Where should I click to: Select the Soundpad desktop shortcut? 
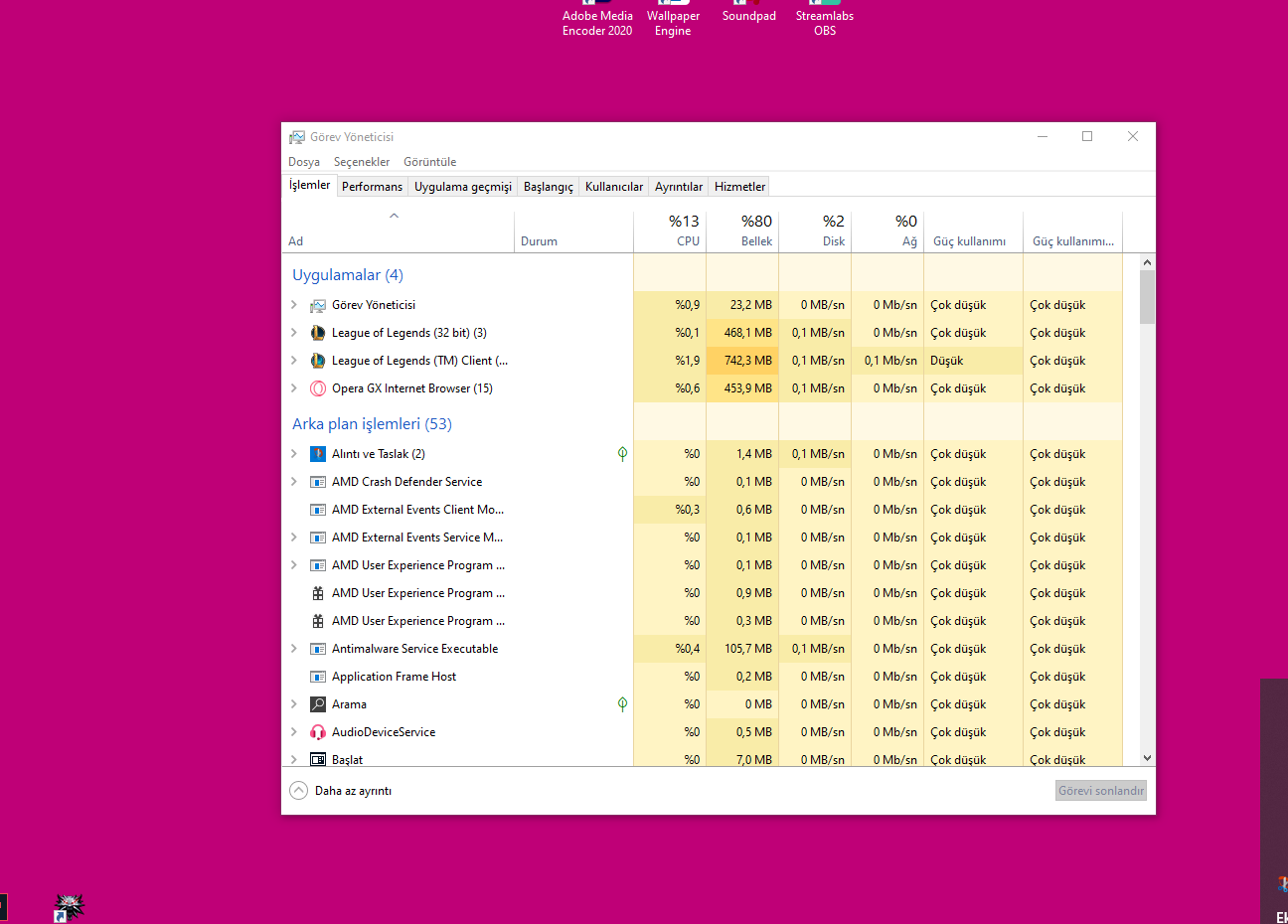coord(749,12)
